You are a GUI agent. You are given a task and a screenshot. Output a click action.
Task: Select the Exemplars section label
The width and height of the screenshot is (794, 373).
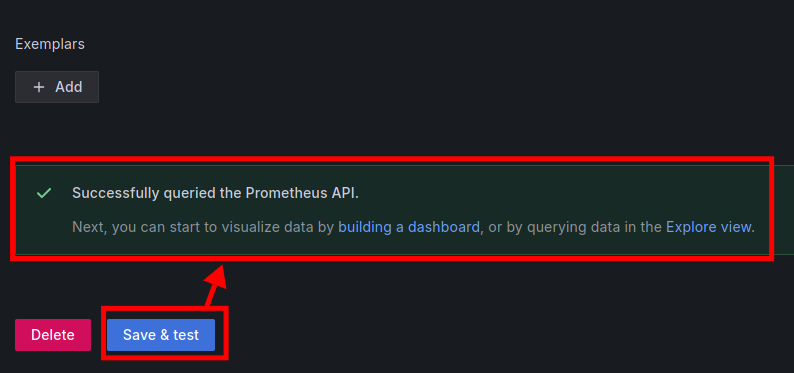click(50, 44)
